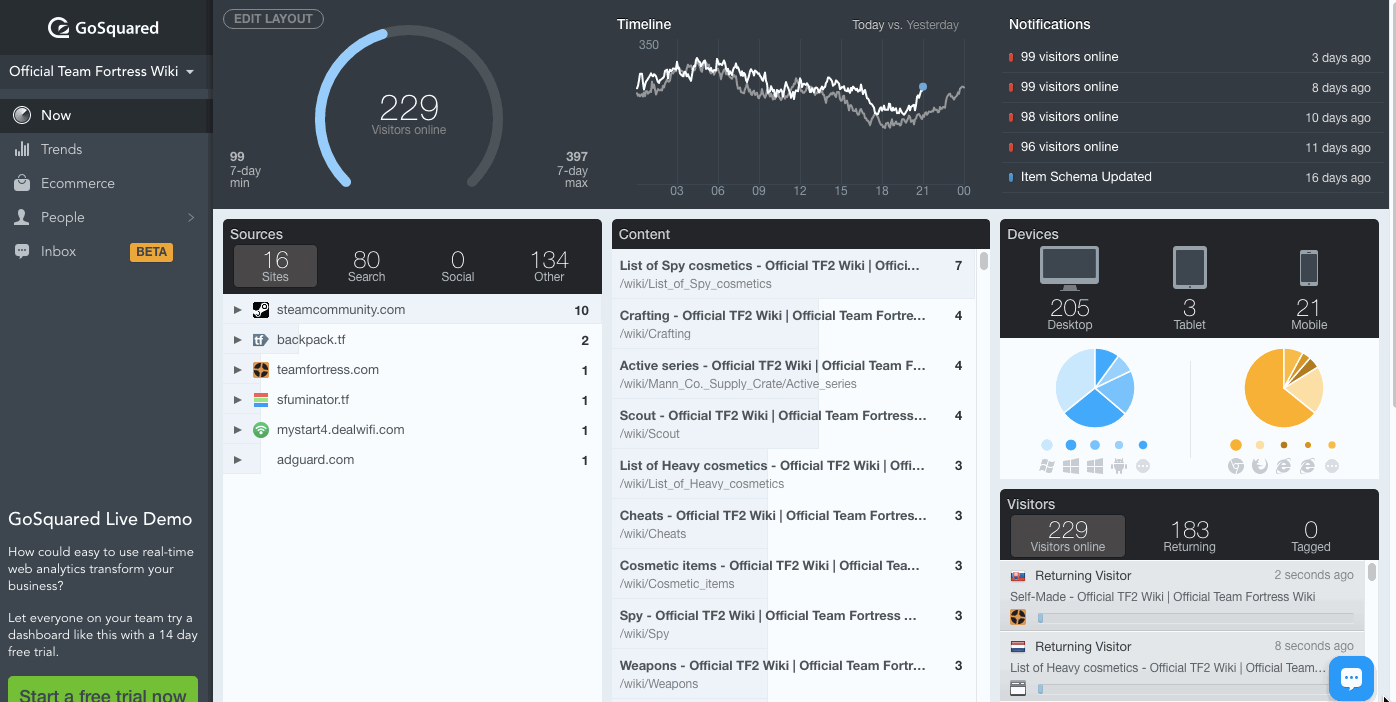Click the Android platform icon
The height and width of the screenshot is (702, 1396).
[x=1119, y=466]
